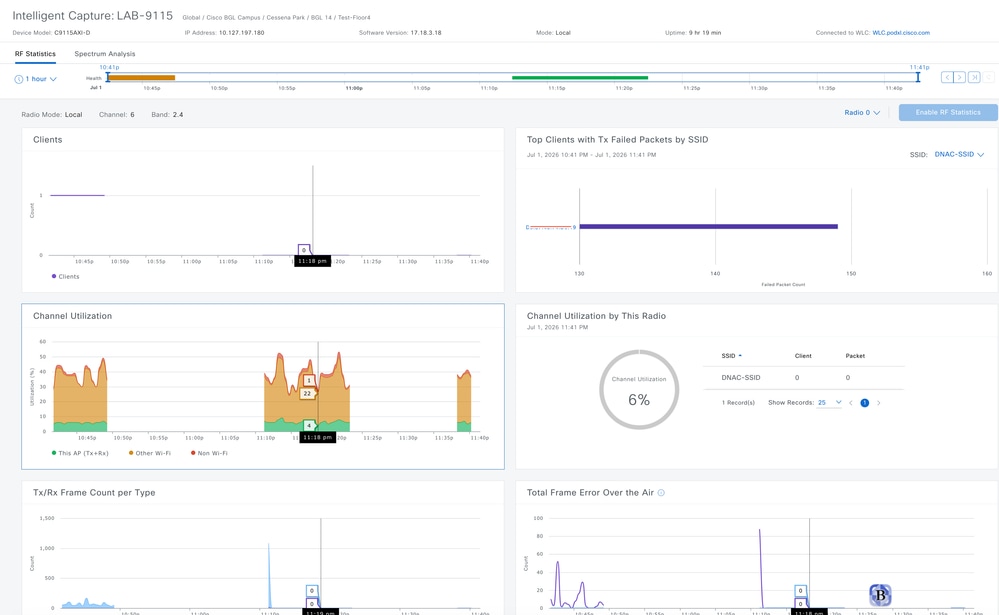The width and height of the screenshot is (999, 615).
Task: Step timeline forward with right arrow
Action: click(959, 77)
